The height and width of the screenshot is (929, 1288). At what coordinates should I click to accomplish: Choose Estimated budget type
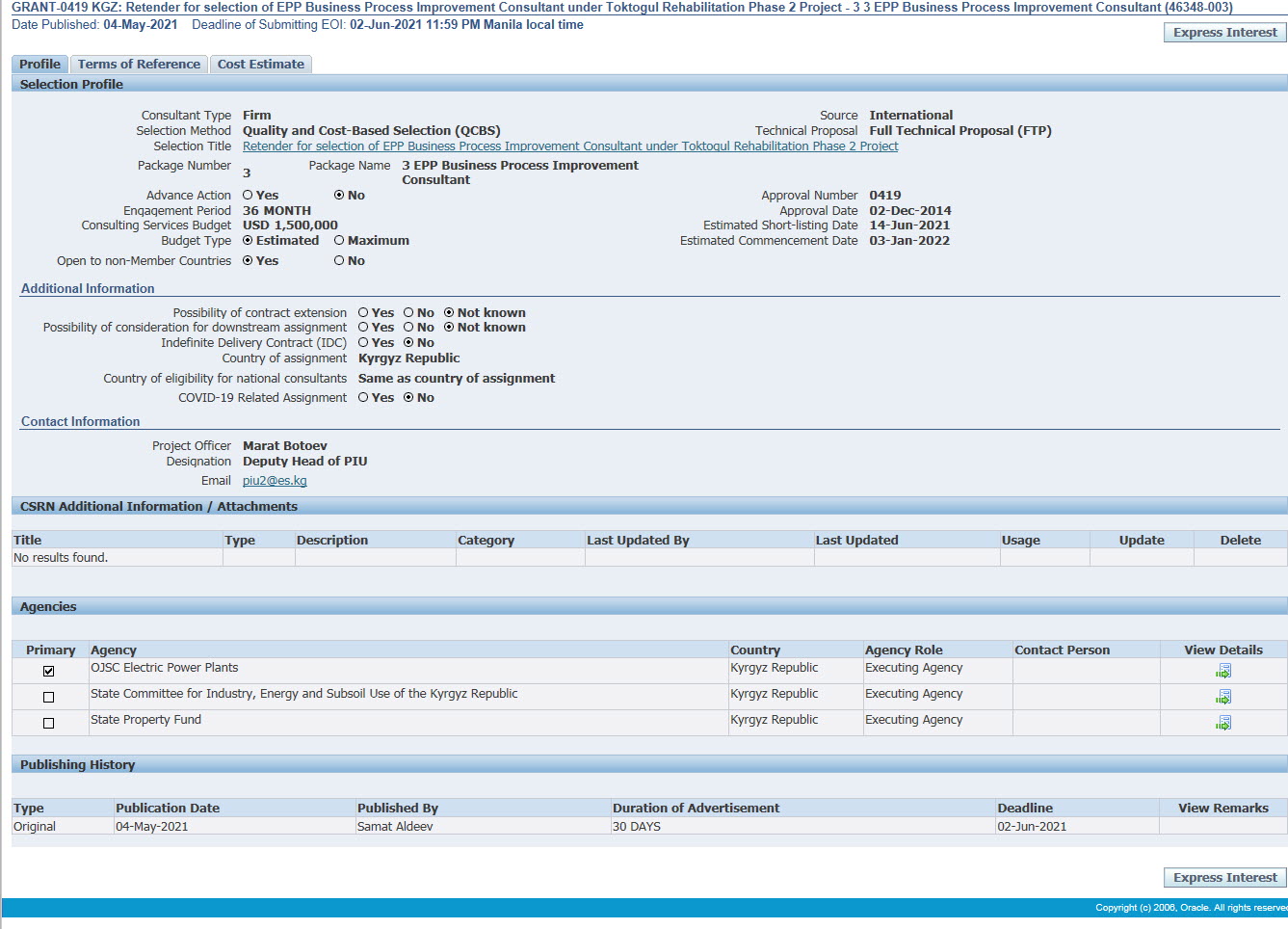(x=248, y=240)
